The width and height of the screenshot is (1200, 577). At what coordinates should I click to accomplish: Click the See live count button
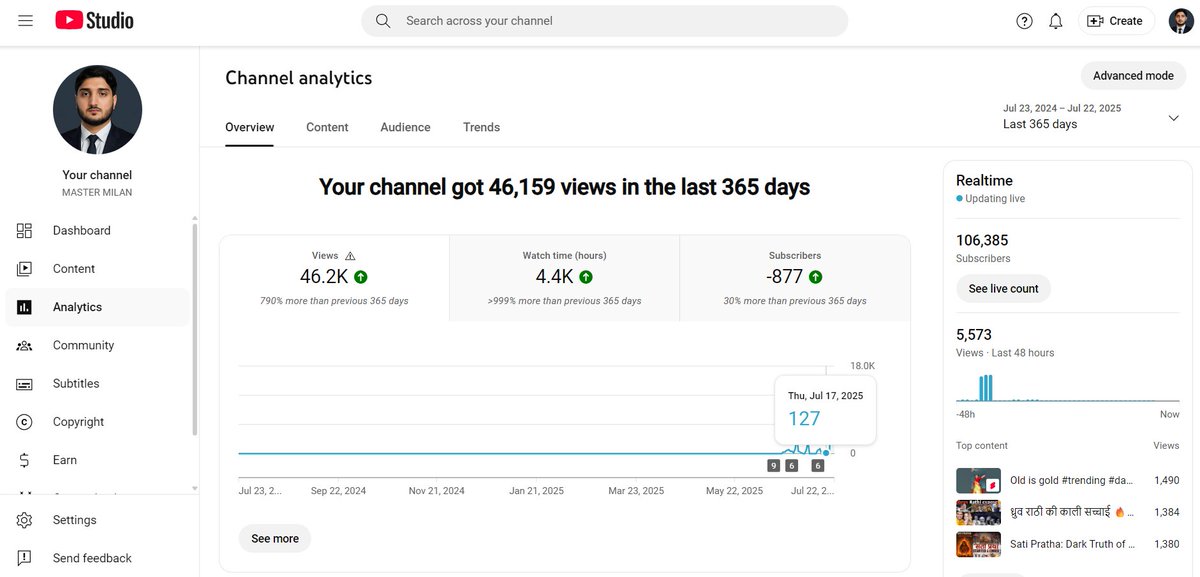pyautogui.click(x=1003, y=288)
